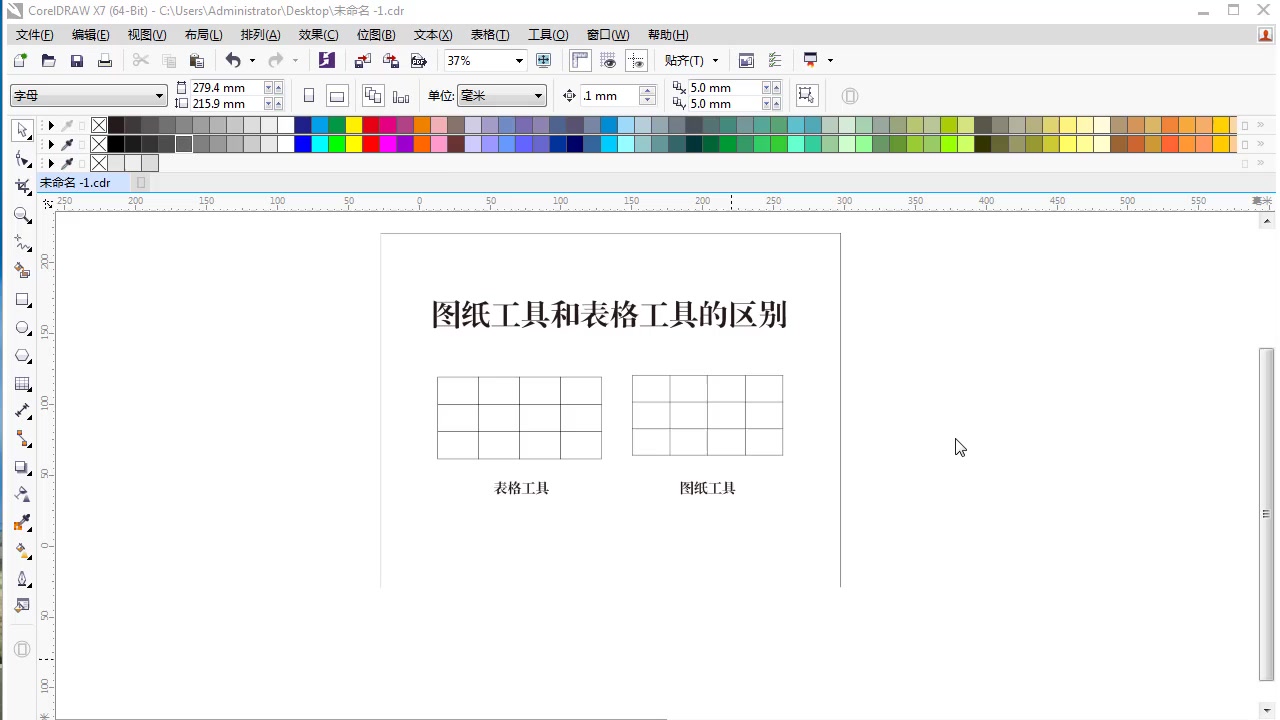Screen dimensions: 1280x720
Task: Select the Connector line tool
Action: coord(22,439)
